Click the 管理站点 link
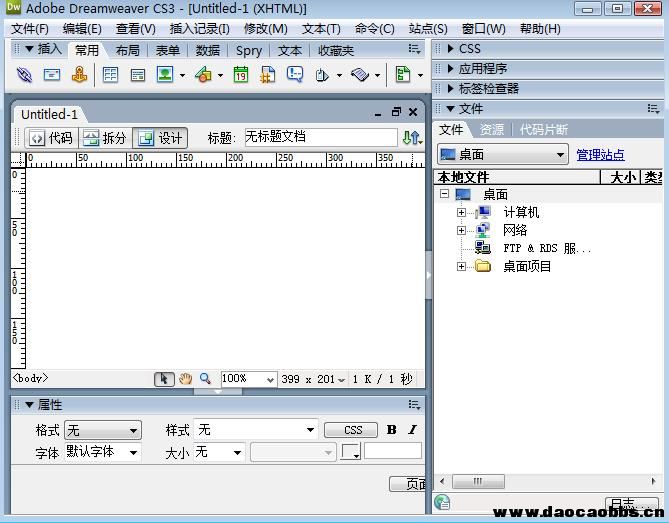Viewport: 669px width, 523px height. coord(600,155)
